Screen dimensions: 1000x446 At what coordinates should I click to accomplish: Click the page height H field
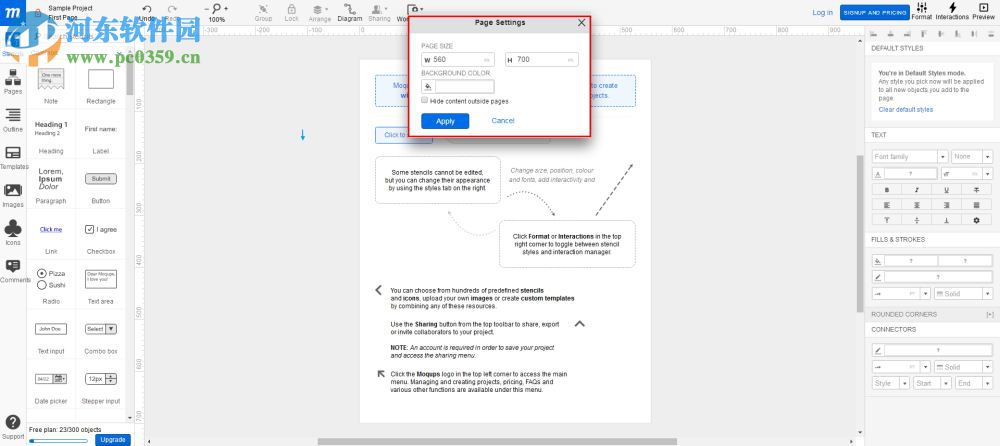(541, 59)
